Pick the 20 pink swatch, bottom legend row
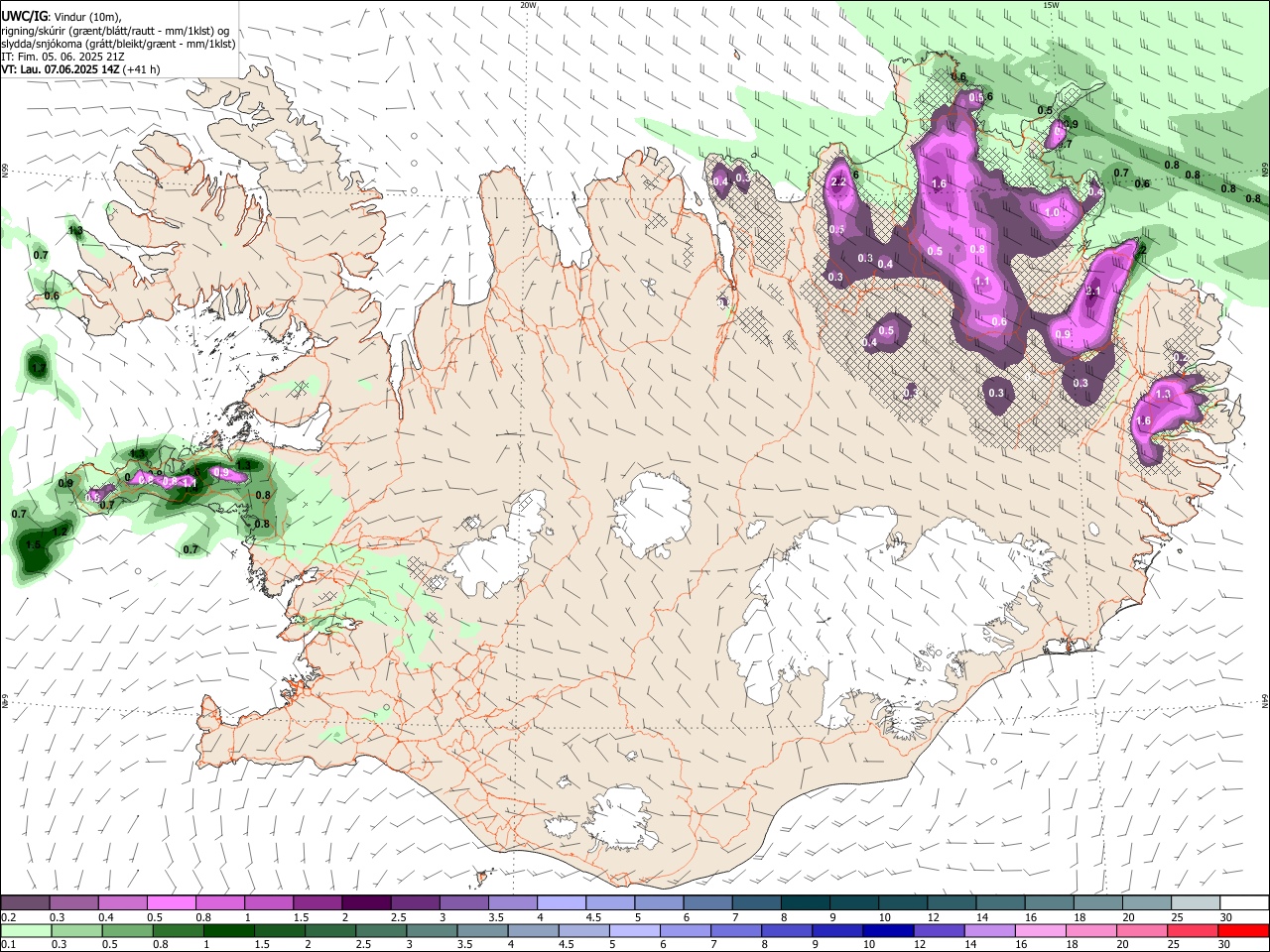1270x952 pixels. pyautogui.click(x=1142, y=930)
